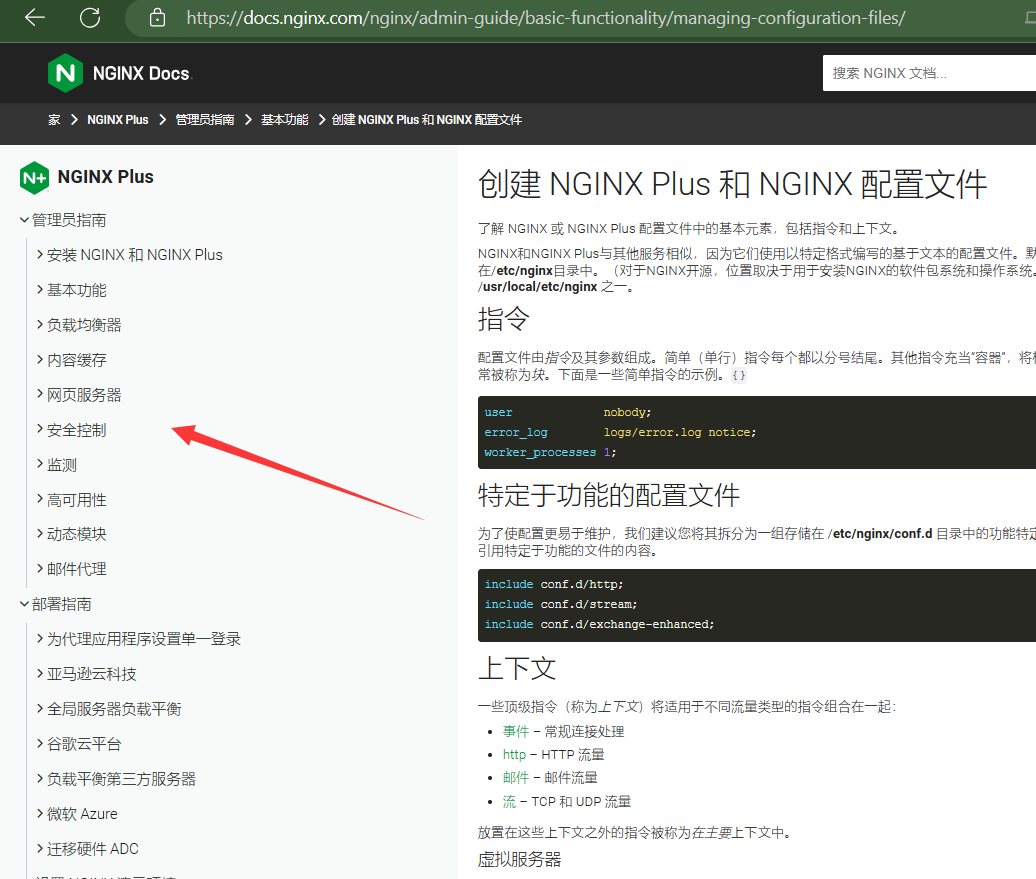Follow the 流 context link
This screenshot has height=879, width=1036.
509,802
